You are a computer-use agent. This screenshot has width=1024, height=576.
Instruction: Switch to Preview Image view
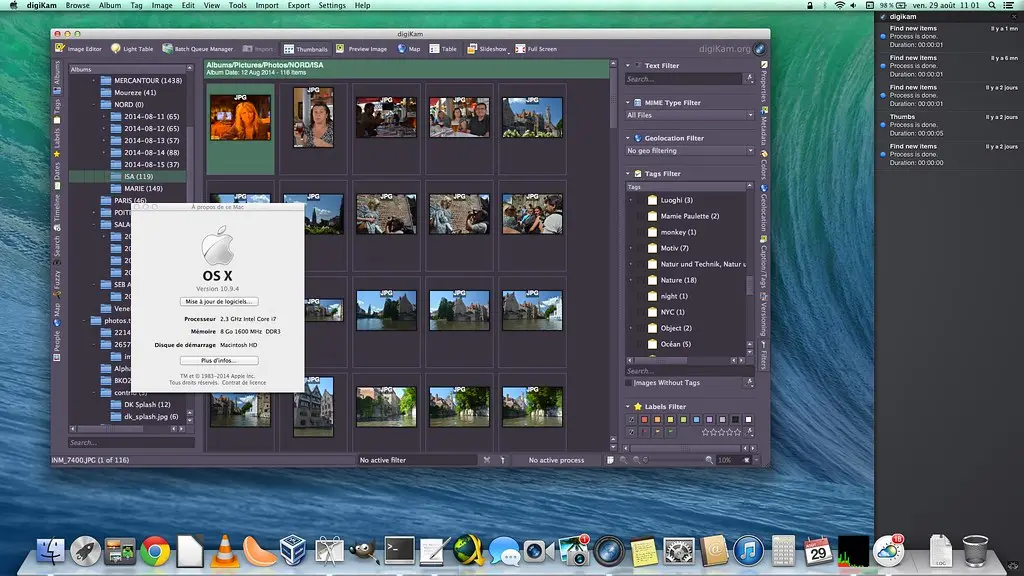point(361,48)
